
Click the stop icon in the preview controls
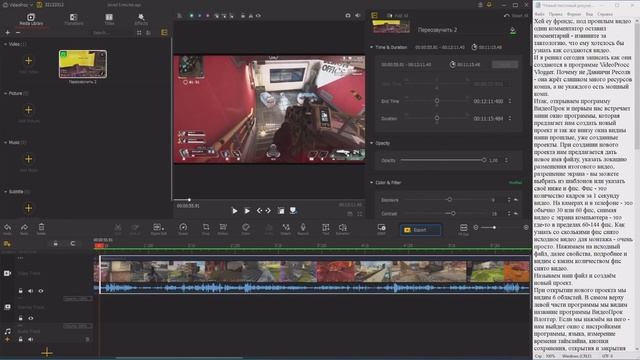281,211
